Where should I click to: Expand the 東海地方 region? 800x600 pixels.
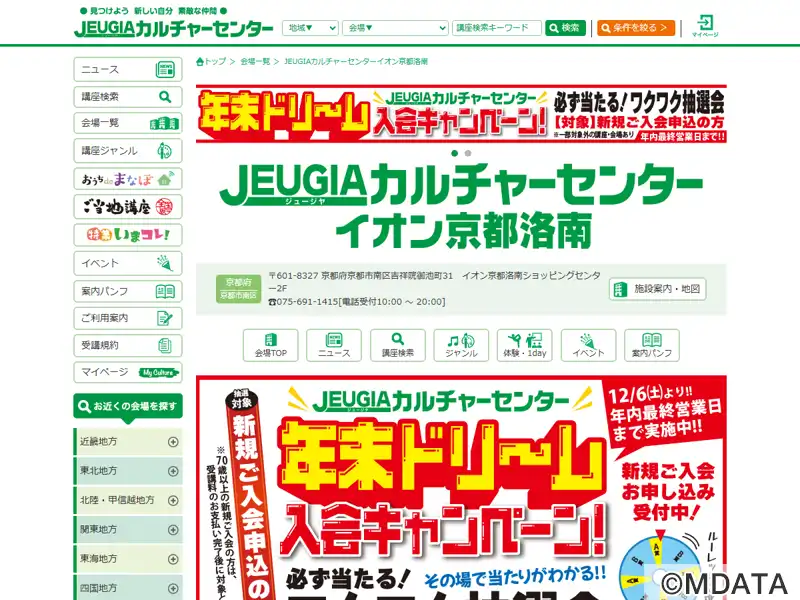(128, 559)
